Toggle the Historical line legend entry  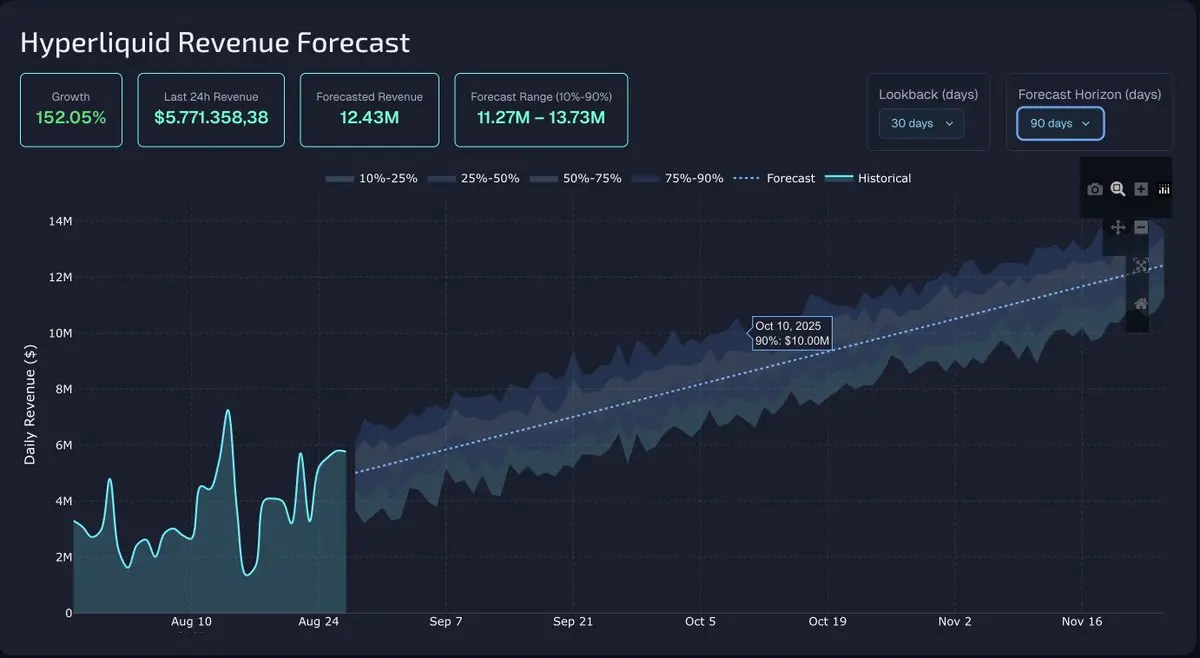tap(868, 178)
